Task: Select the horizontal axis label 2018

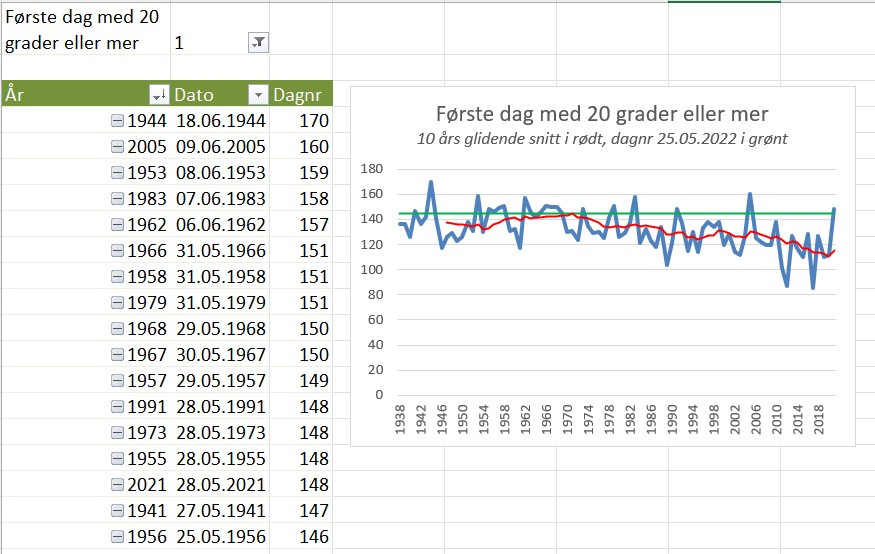Action: (x=819, y=420)
